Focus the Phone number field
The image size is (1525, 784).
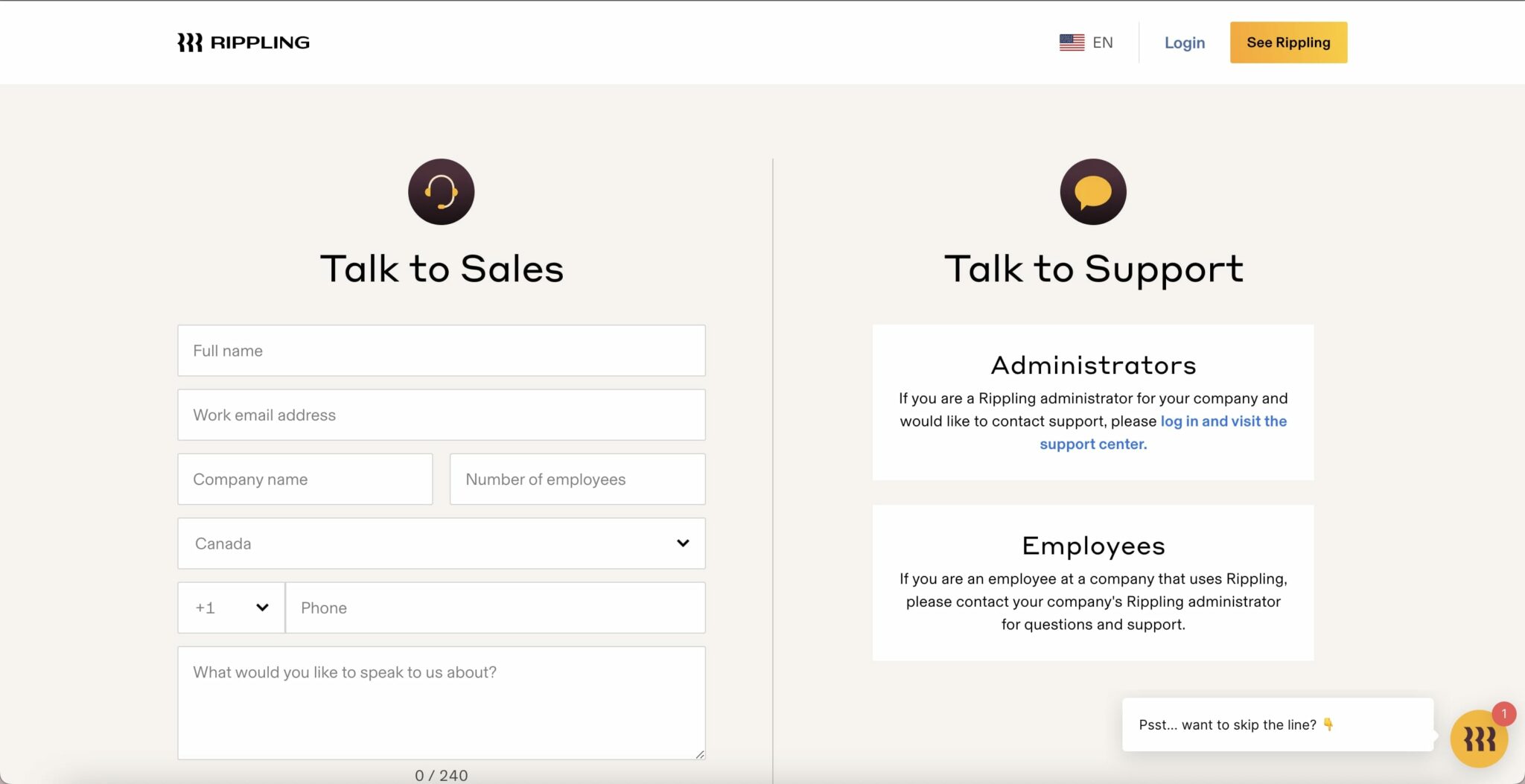495,608
